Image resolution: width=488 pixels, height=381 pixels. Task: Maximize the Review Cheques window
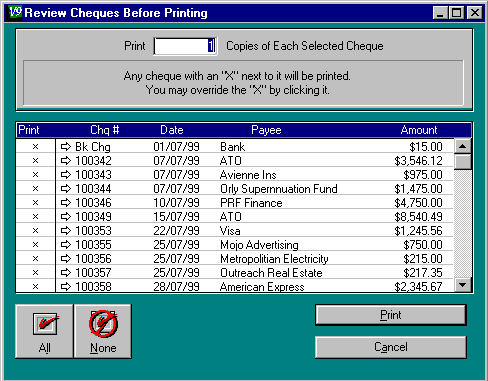[456, 13]
